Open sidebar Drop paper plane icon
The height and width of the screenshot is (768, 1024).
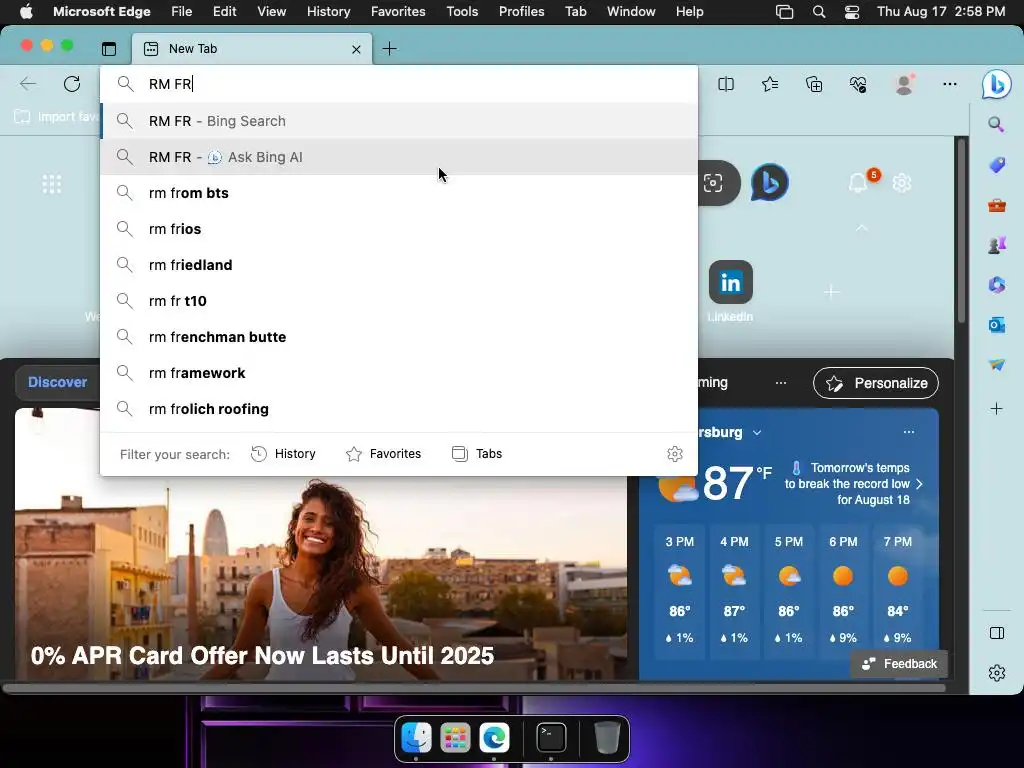click(x=997, y=365)
